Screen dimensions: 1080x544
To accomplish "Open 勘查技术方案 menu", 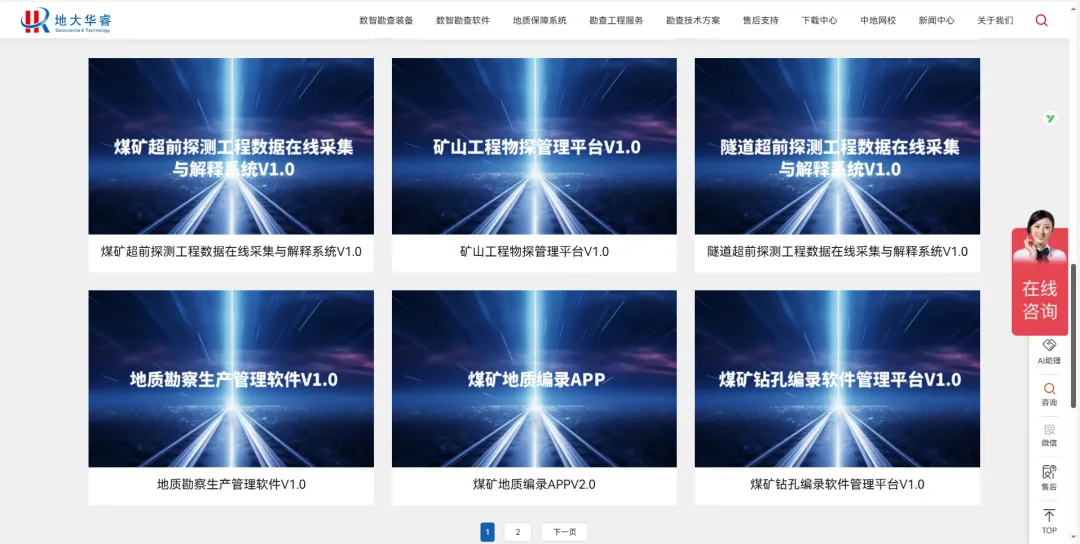I will point(693,21).
